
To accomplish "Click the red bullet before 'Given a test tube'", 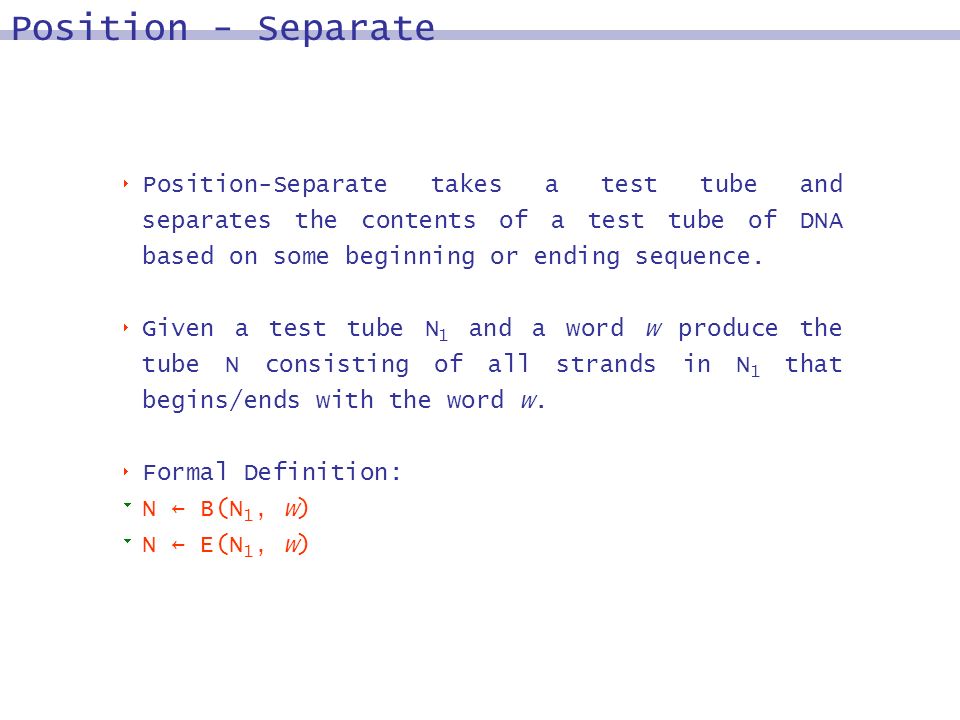I will 126,328.
